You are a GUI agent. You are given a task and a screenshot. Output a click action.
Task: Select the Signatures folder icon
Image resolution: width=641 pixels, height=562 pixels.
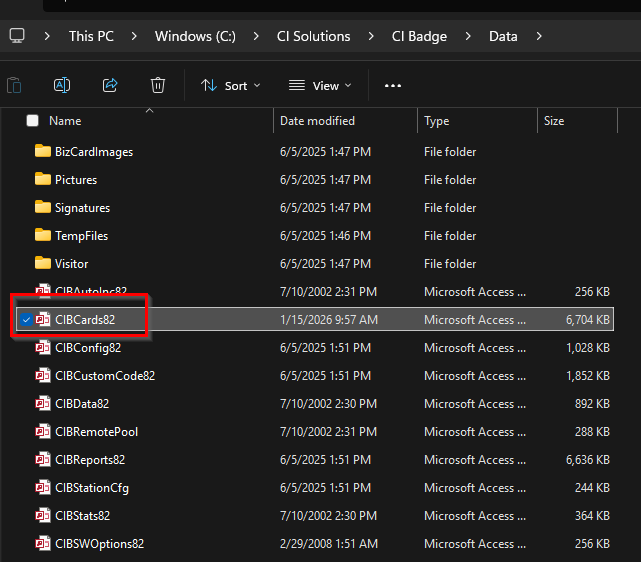point(43,207)
